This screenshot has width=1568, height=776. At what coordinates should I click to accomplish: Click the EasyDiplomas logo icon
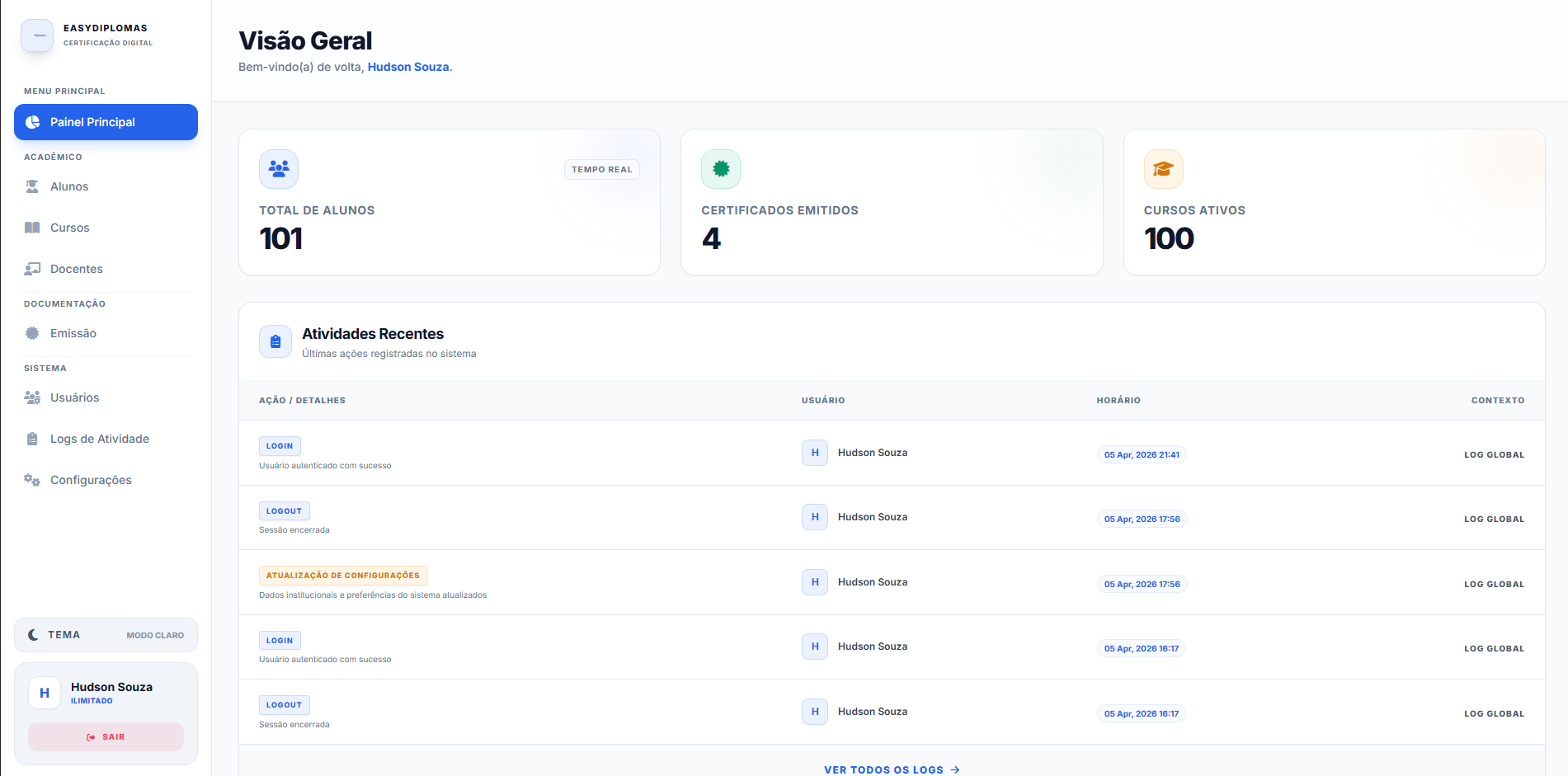click(x=37, y=35)
